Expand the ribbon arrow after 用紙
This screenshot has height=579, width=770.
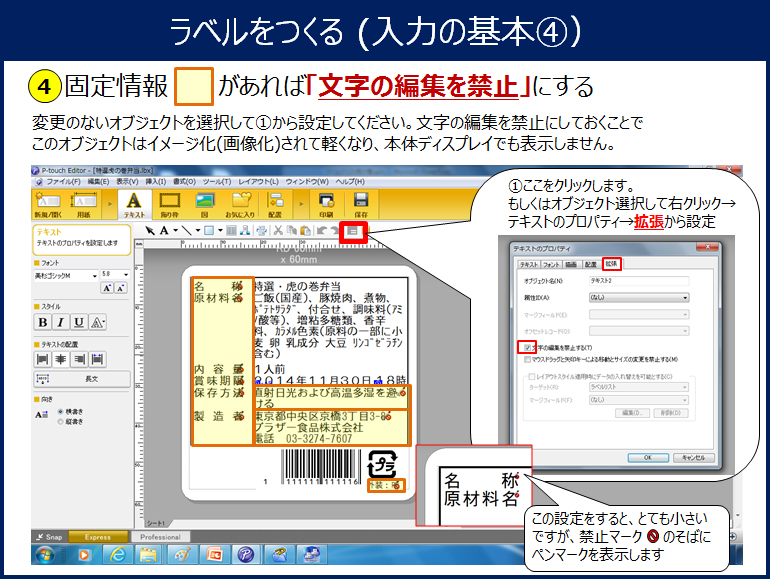click(110, 204)
